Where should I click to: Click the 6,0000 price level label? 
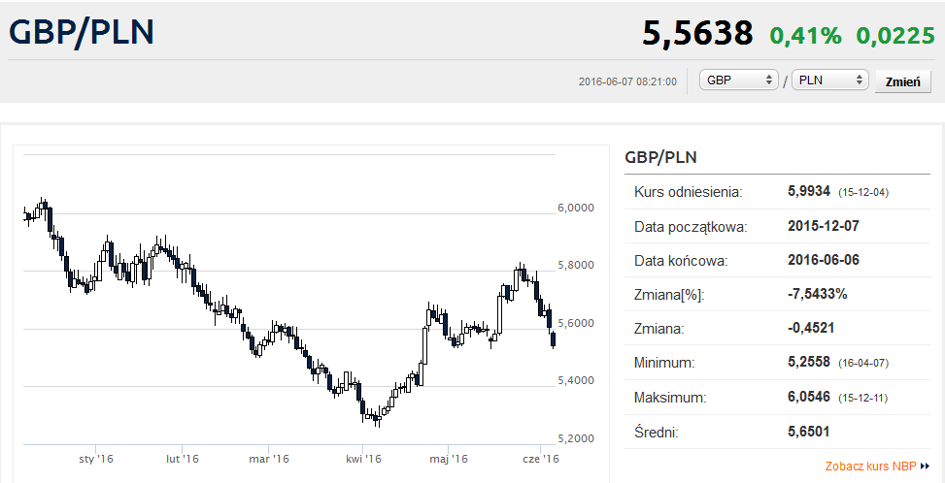pyautogui.click(x=576, y=208)
